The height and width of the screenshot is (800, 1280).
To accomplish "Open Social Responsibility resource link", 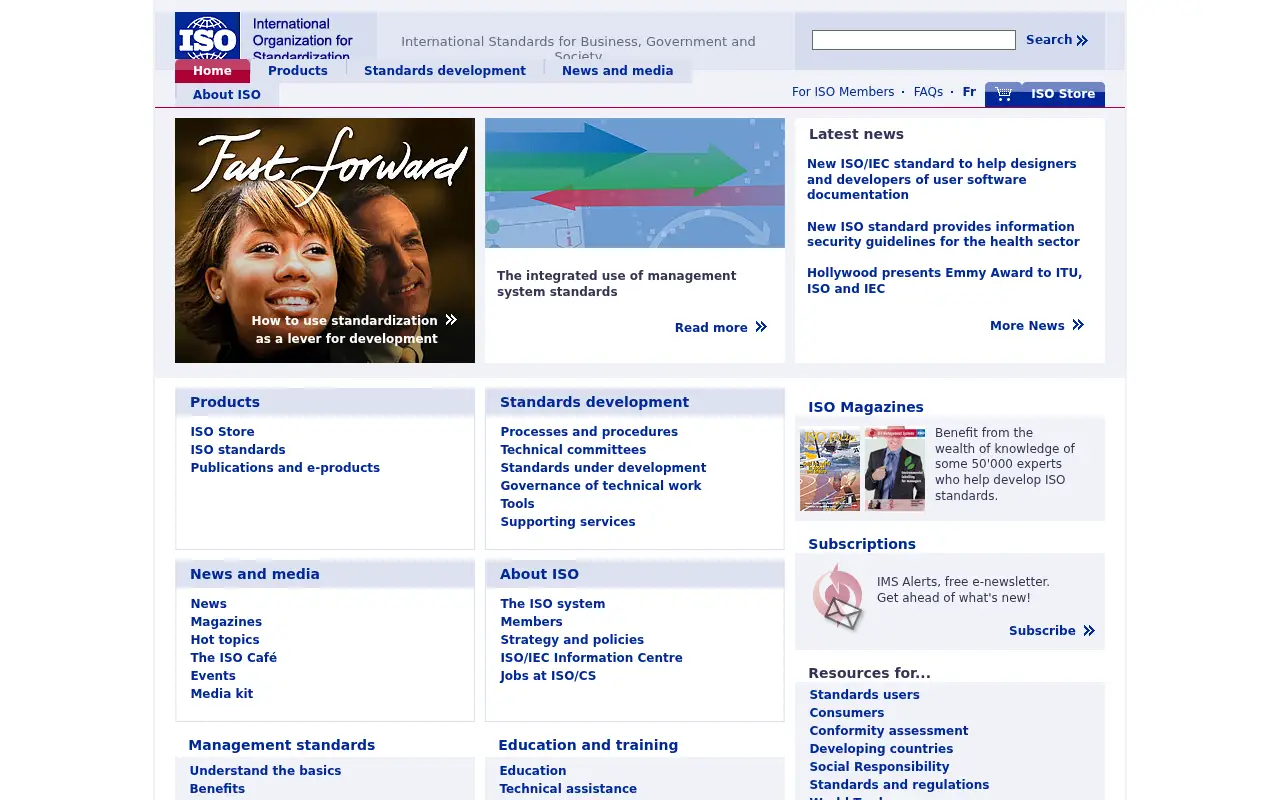I will click(880, 767).
